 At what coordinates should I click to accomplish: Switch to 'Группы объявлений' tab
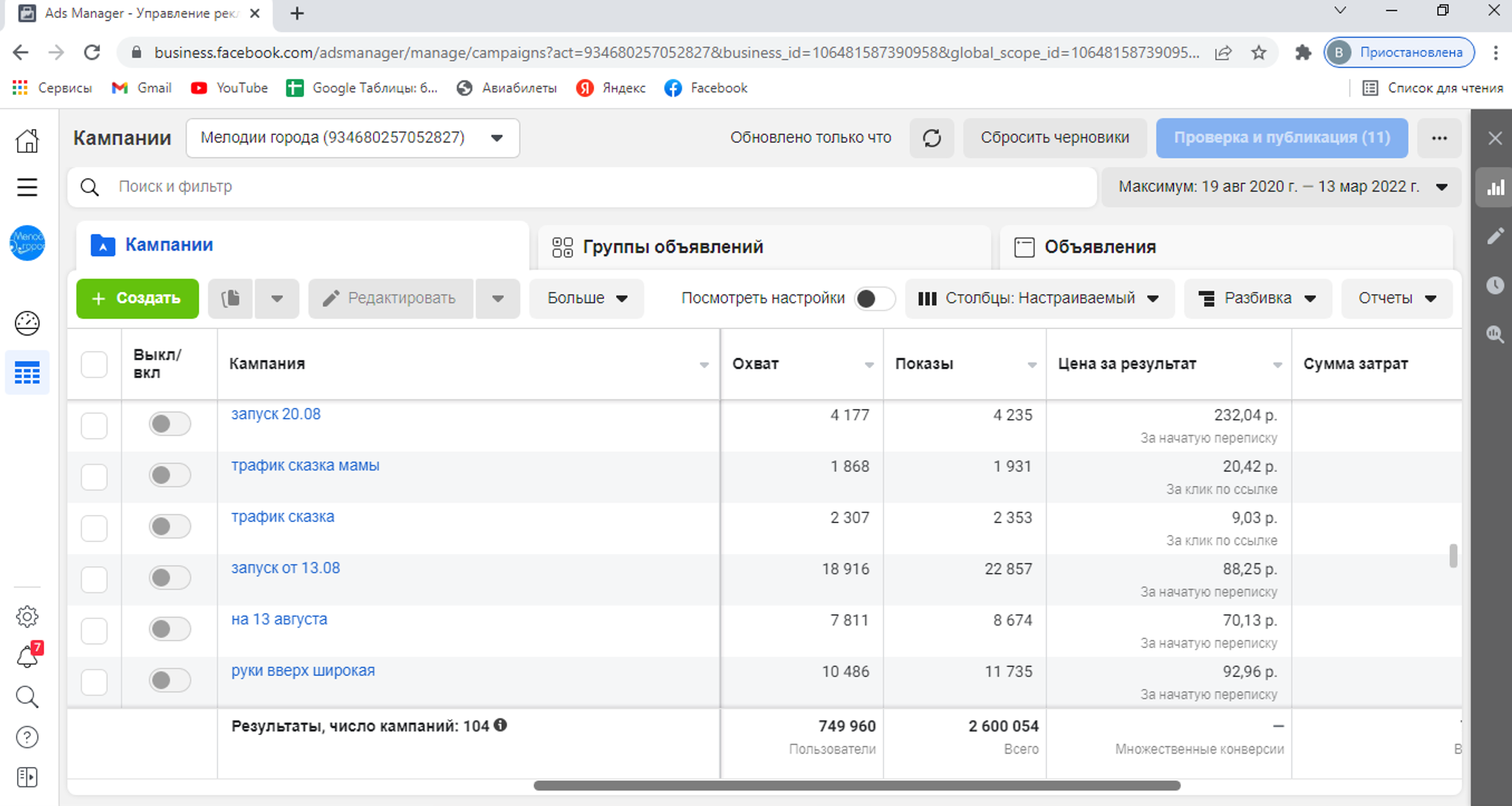pyautogui.click(x=672, y=246)
